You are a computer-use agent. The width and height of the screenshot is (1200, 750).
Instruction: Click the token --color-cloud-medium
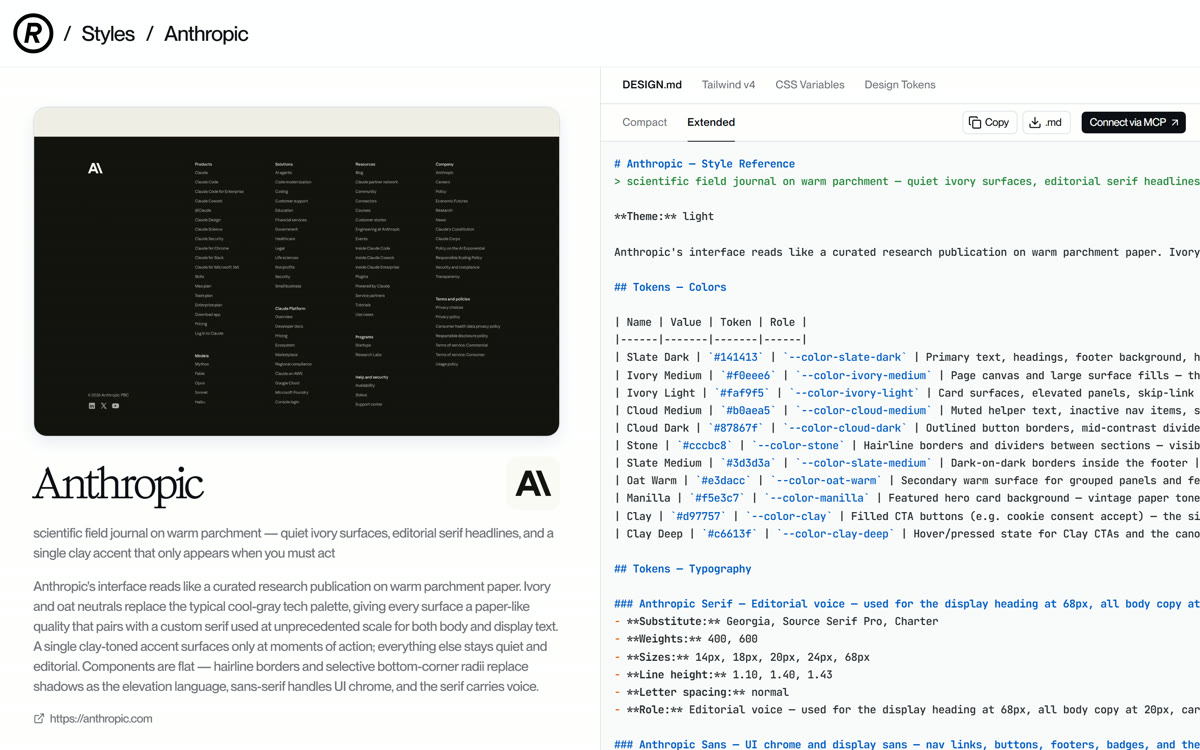pyautogui.click(x=863, y=410)
